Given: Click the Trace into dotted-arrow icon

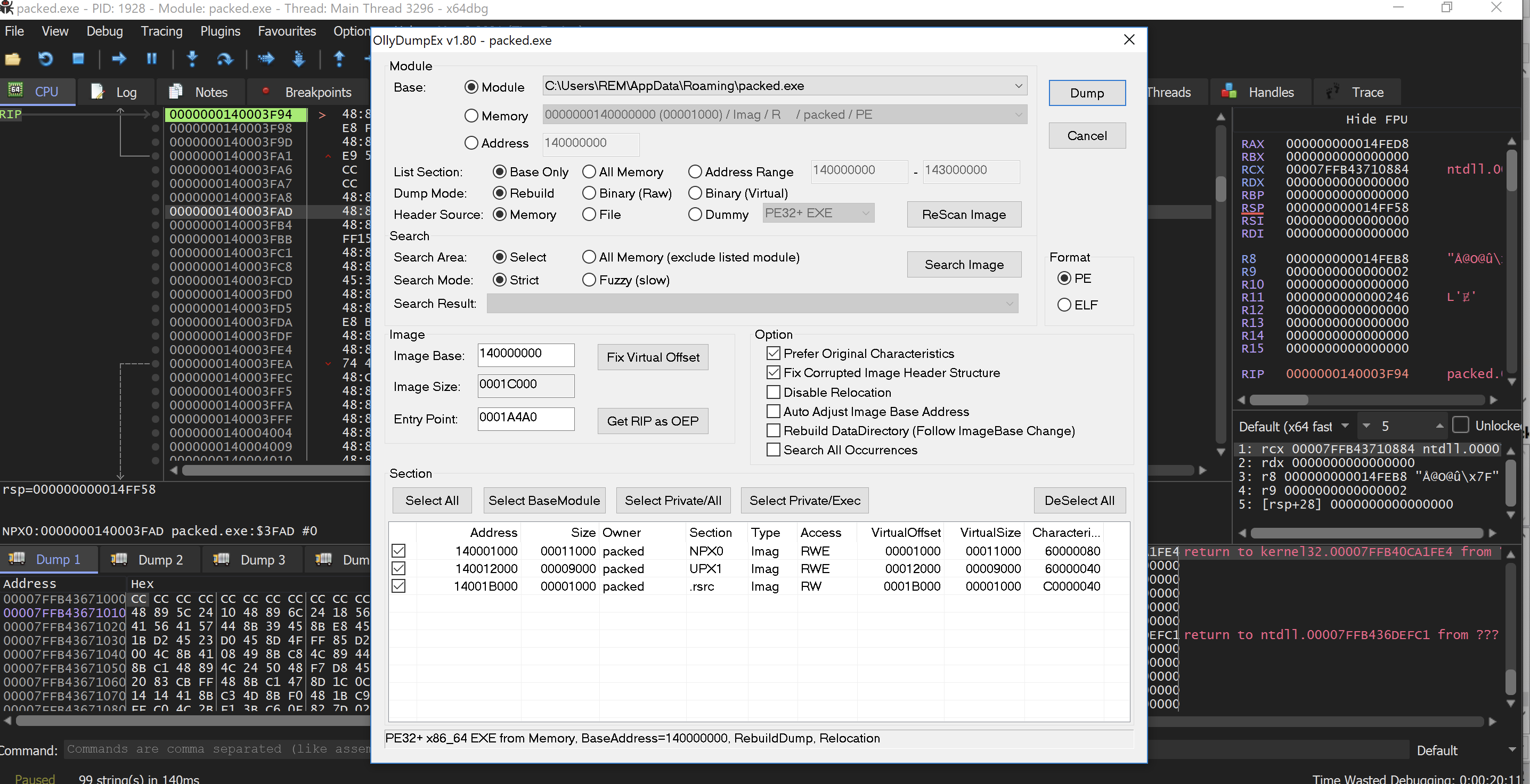Looking at the screenshot, I should pos(265,59).
